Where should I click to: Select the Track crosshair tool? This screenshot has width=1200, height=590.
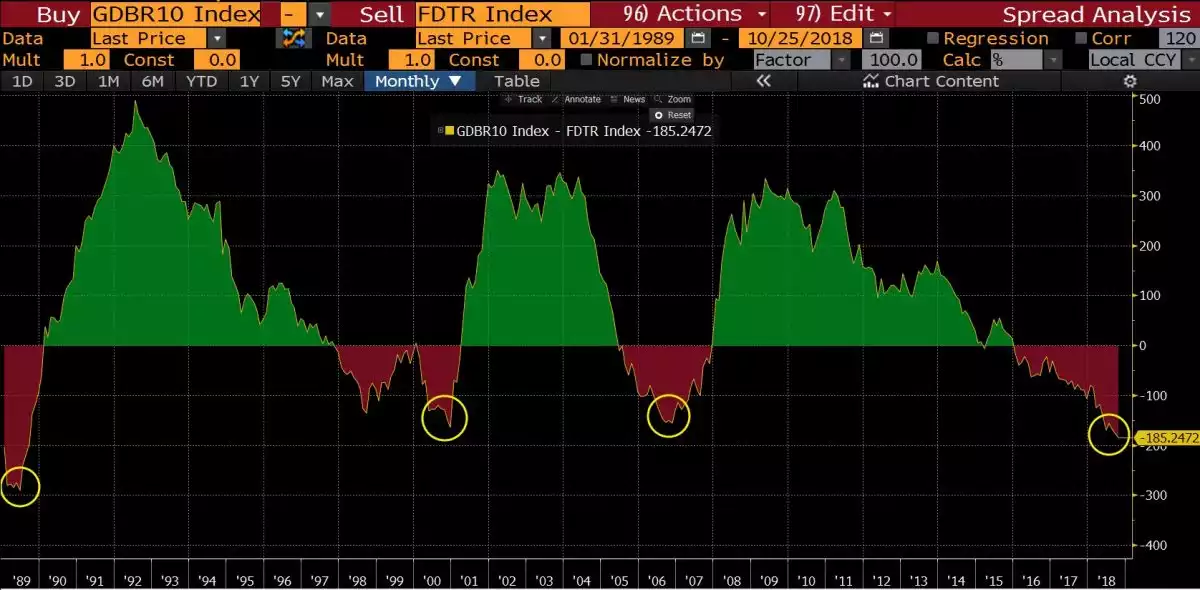click(x=523, y=99)
